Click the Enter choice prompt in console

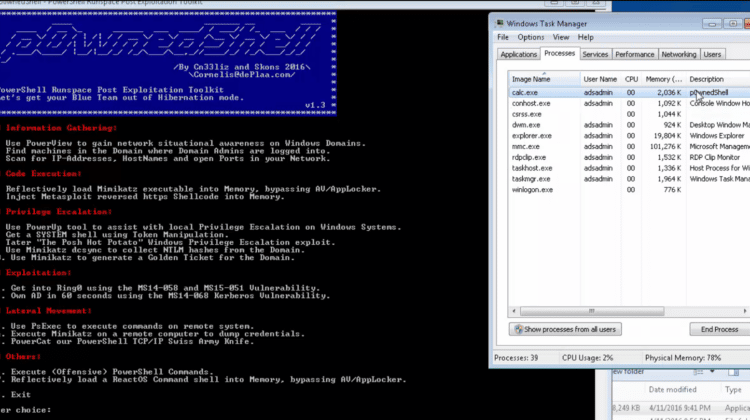pos(25,410)
